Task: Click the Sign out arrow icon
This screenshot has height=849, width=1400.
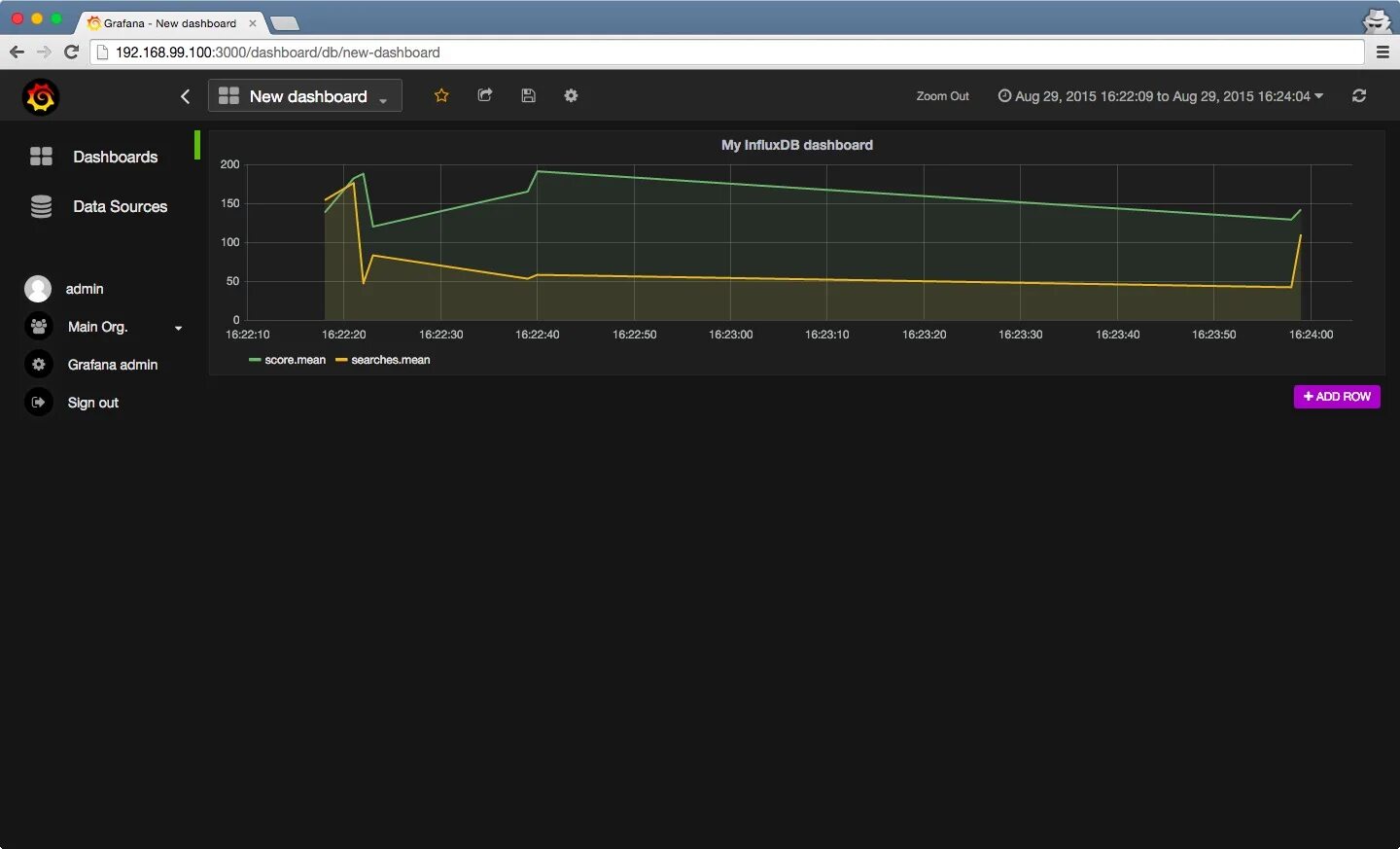Action: coord(38,403)
